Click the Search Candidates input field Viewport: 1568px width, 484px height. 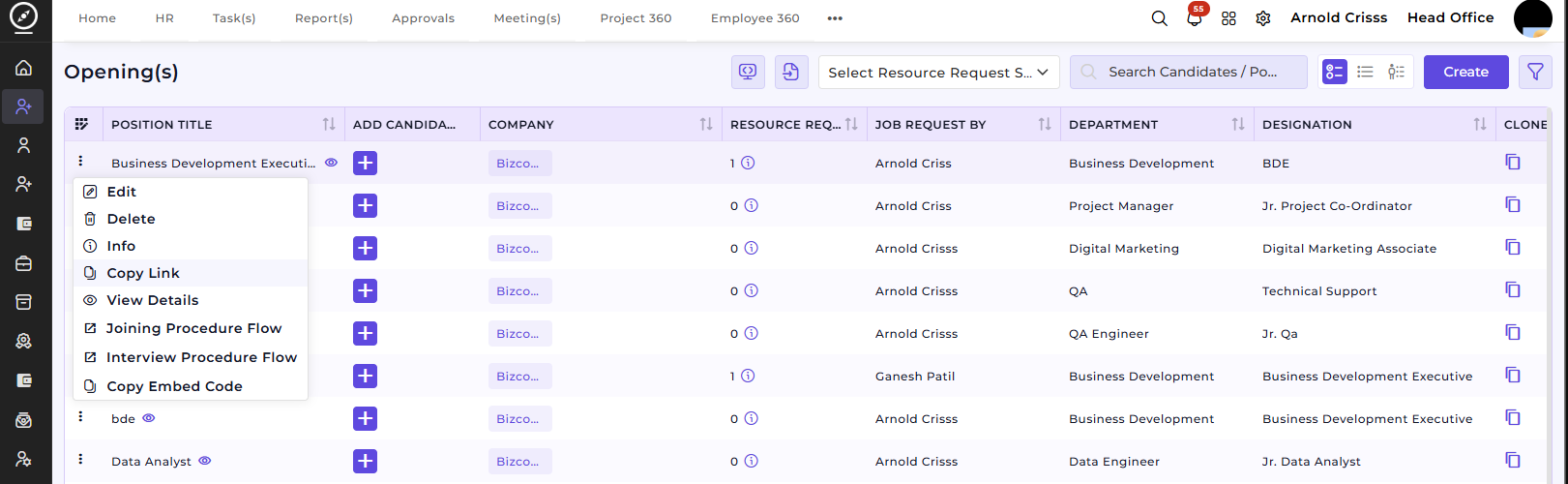(x=1189, y=72)
